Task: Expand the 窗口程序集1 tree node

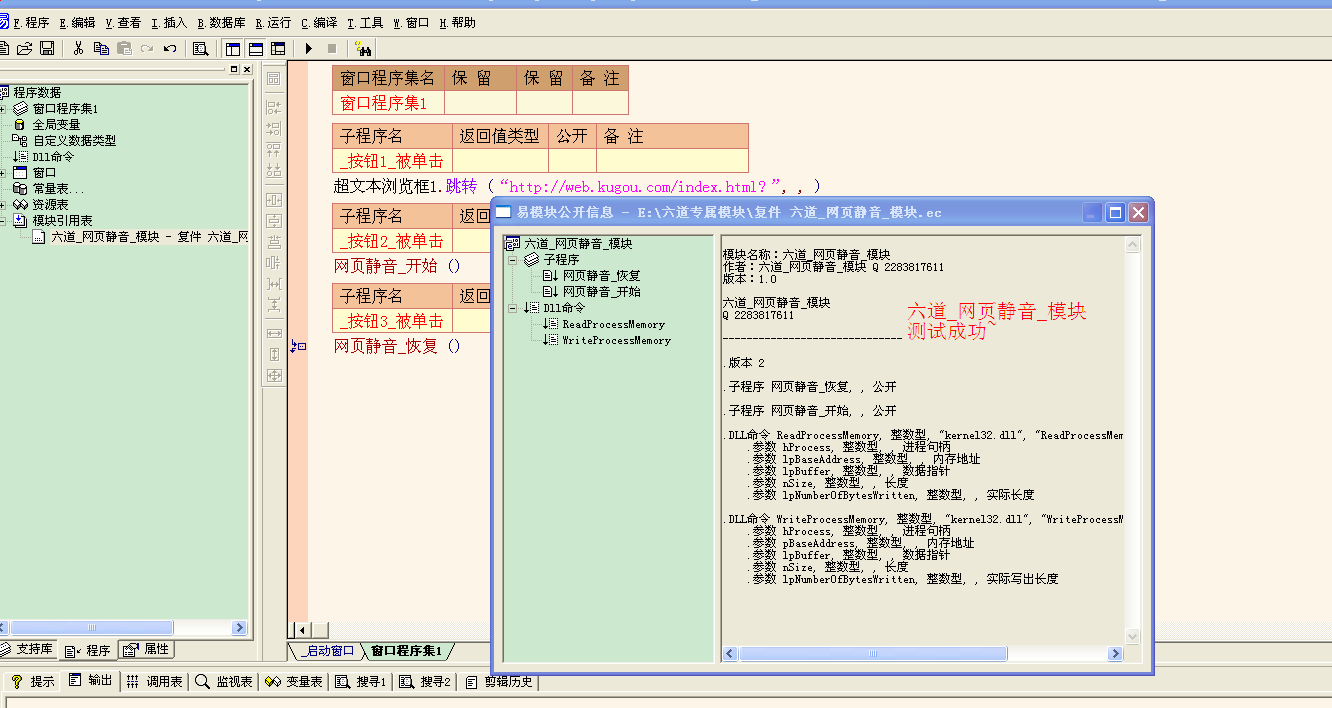Action: point(3,108)
